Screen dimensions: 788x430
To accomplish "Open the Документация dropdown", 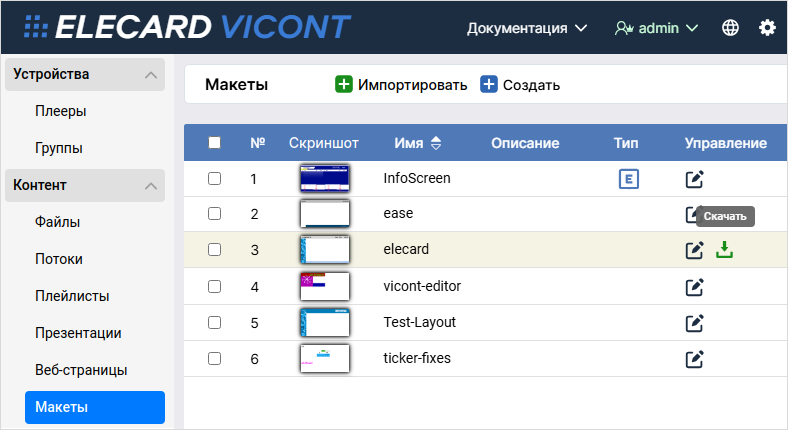I will tap(527, 28).
